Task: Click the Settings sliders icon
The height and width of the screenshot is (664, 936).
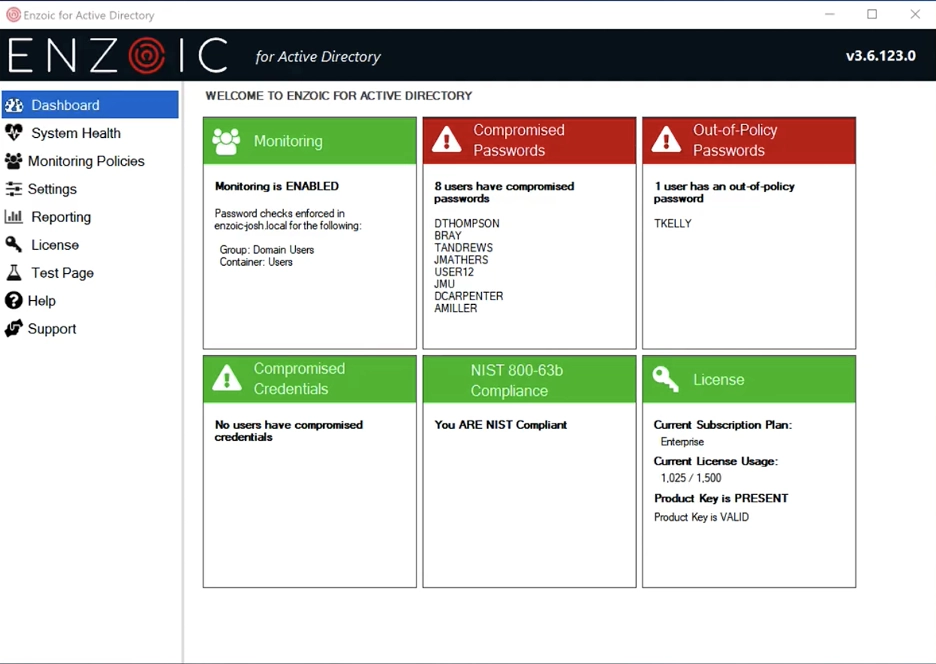Action: 14,188
